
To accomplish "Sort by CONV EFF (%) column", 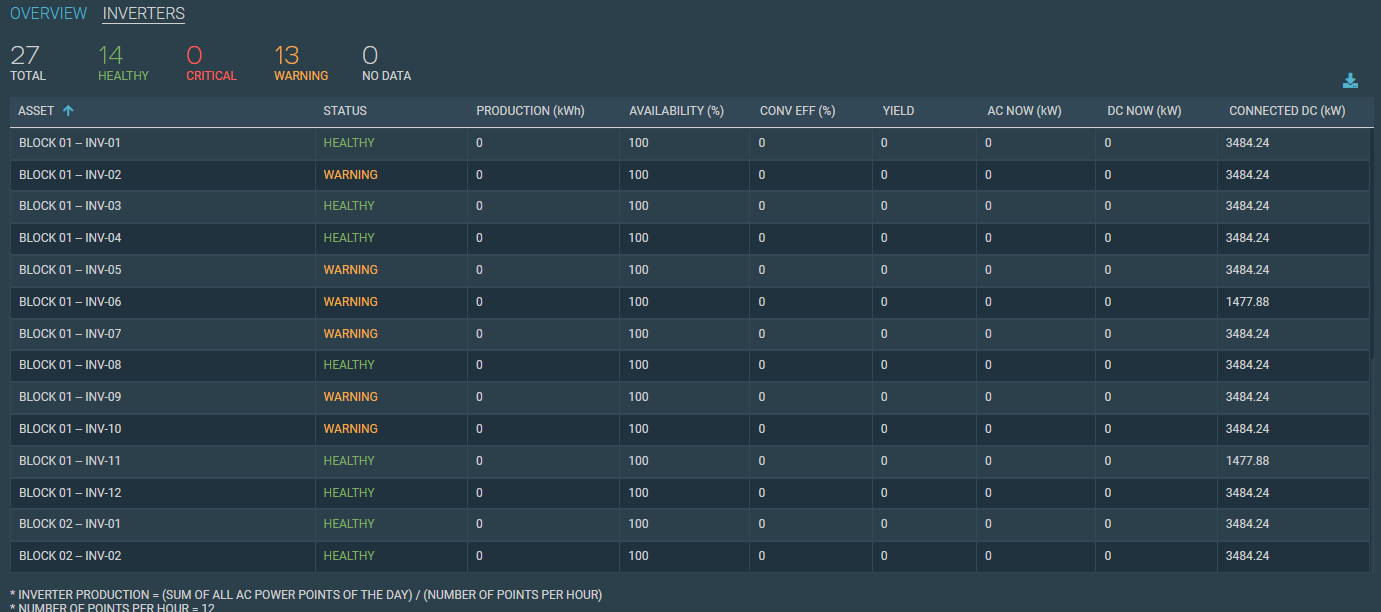I will pyautogui.click(x=797, y=111).
